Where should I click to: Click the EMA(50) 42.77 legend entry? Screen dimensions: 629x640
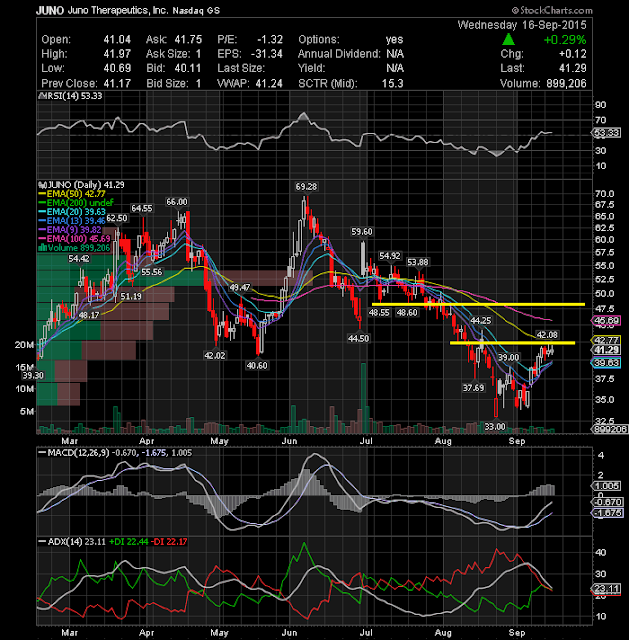(x=72, y=194)
